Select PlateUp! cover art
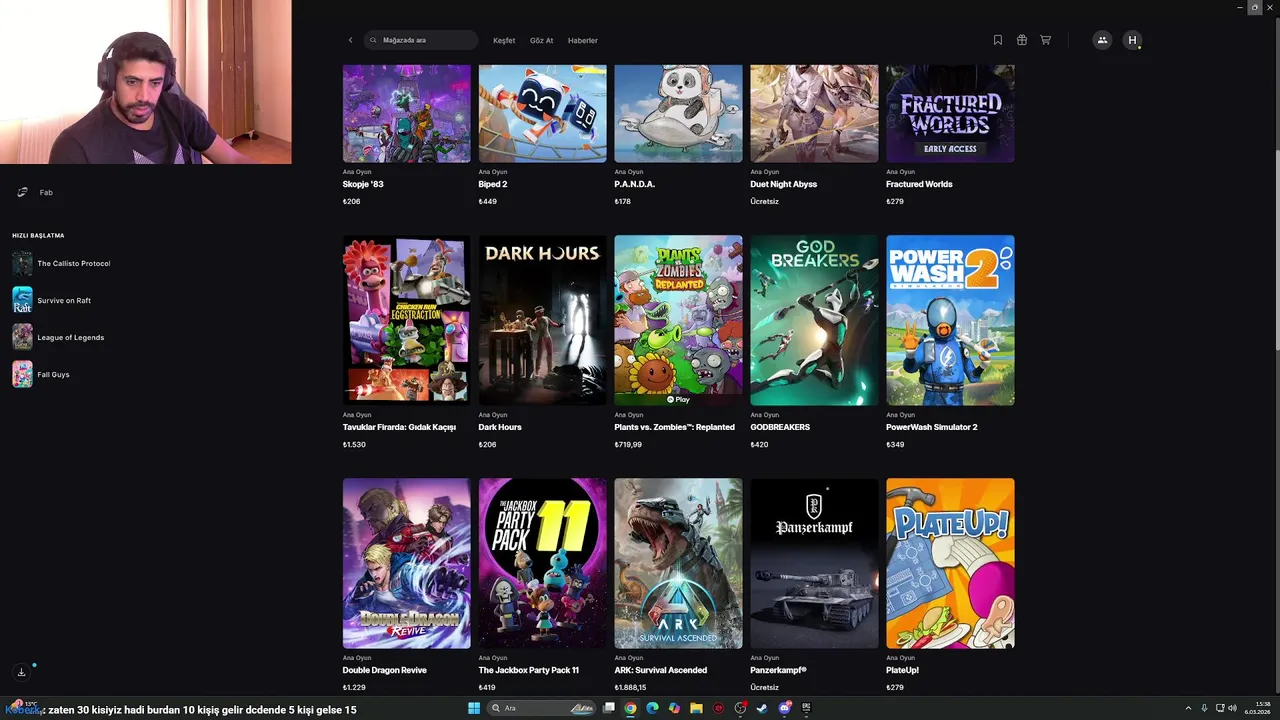1280x720 pixels. (950, 563)
